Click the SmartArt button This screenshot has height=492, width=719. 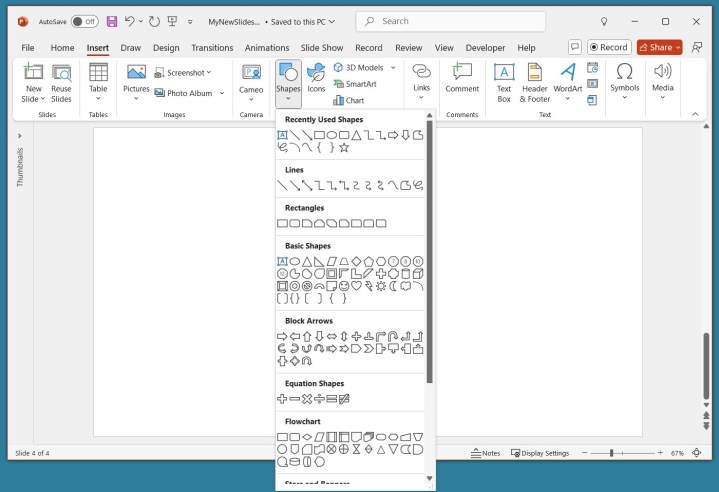(354, 84)
